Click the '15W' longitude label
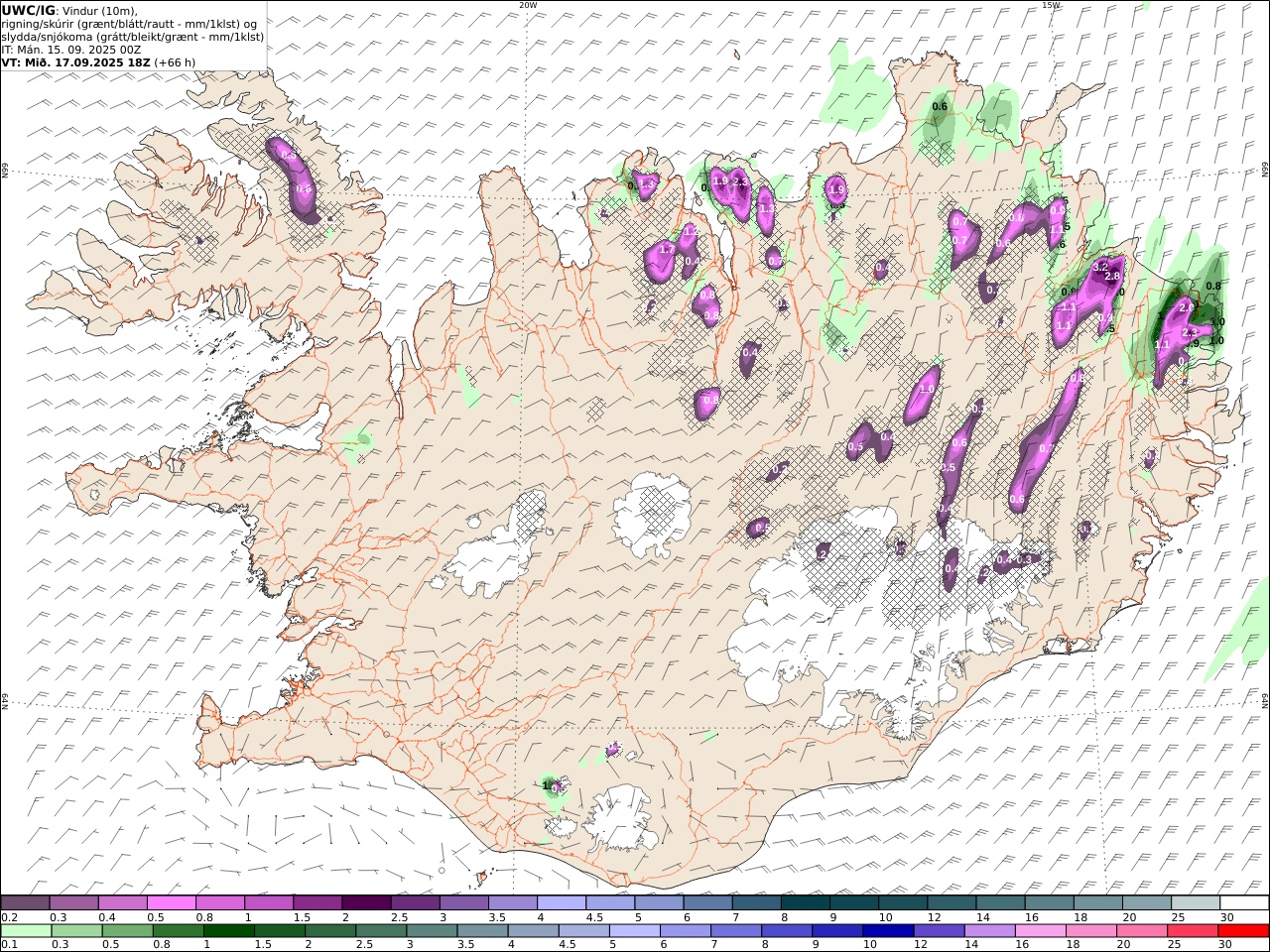 click(x=1051, y=5)
